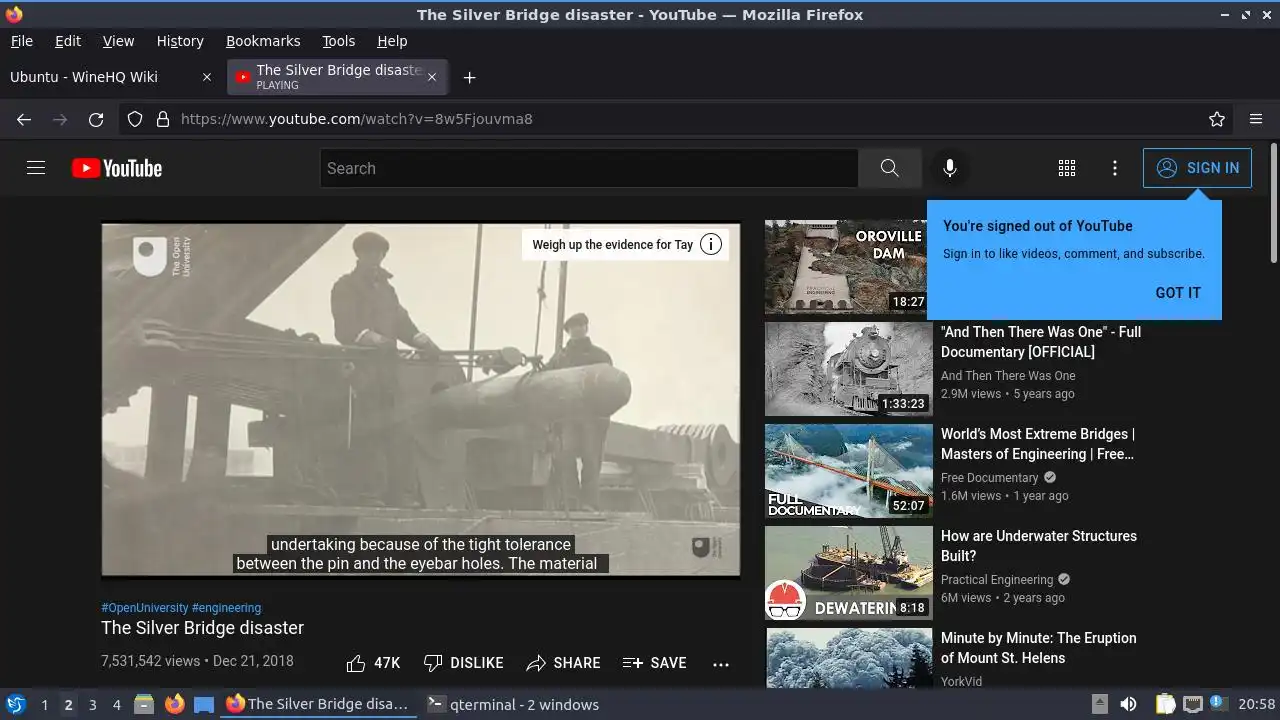The width and height of the screenshot is (1280, 720).
Task: Open the YouTube apps grid
Action: [1067, 168]
